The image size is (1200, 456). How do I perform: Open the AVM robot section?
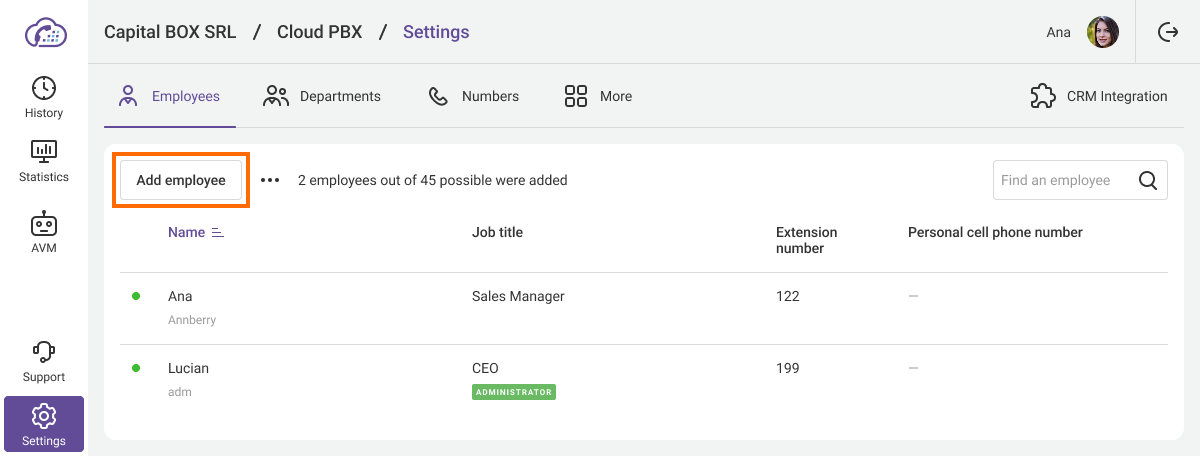pyautogui.click(x=44, y=232)
